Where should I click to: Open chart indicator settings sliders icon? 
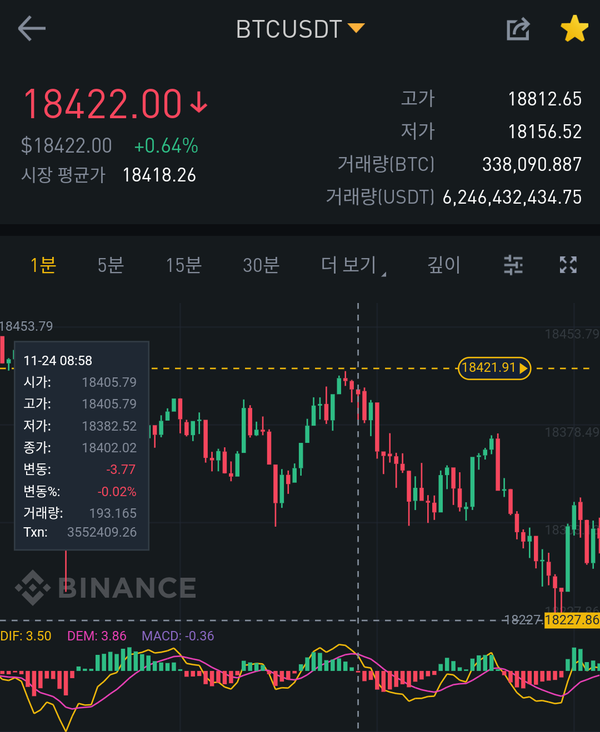point(513,265)
